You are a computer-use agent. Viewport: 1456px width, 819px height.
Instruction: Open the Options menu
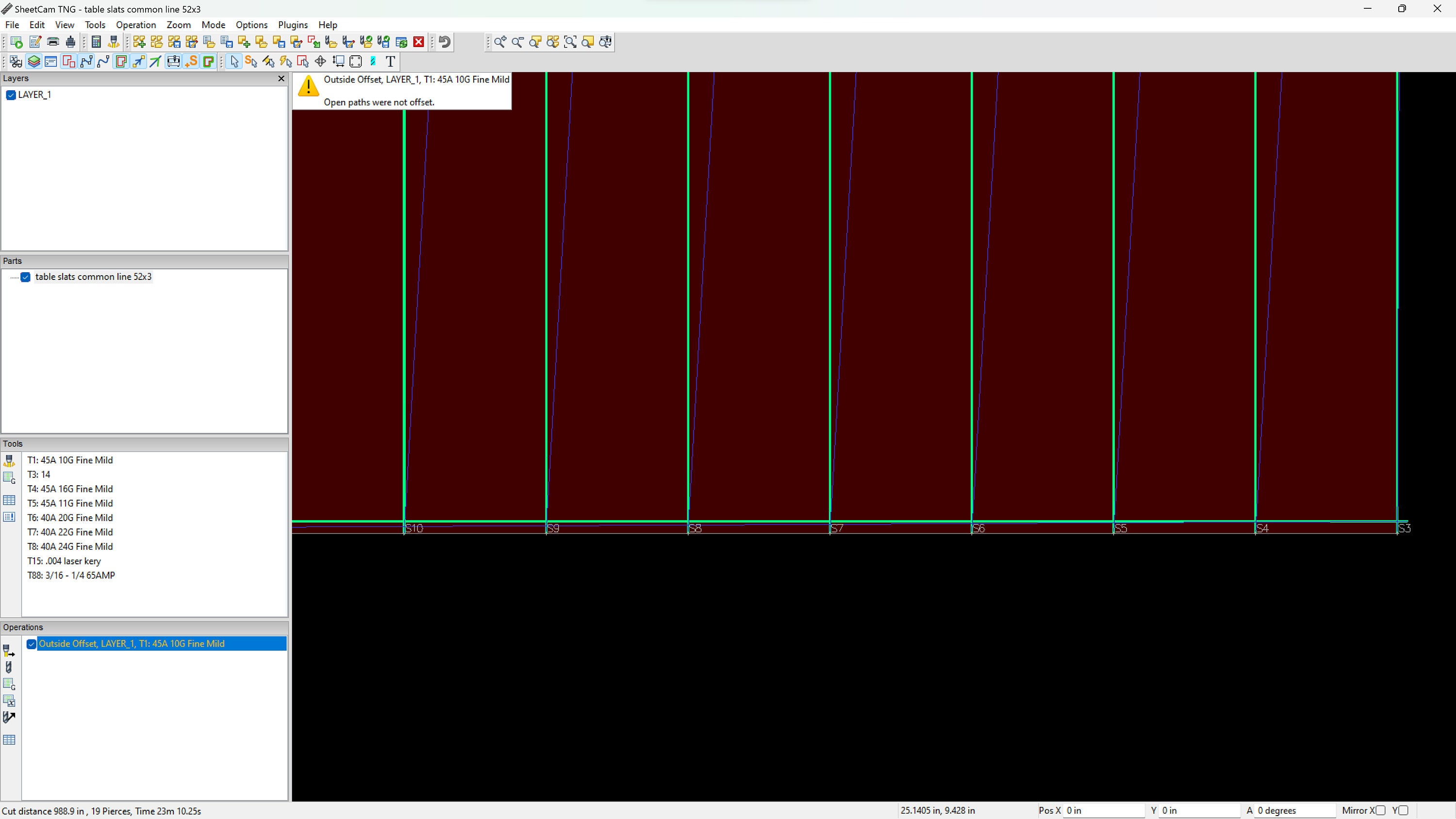click(251, 25)
